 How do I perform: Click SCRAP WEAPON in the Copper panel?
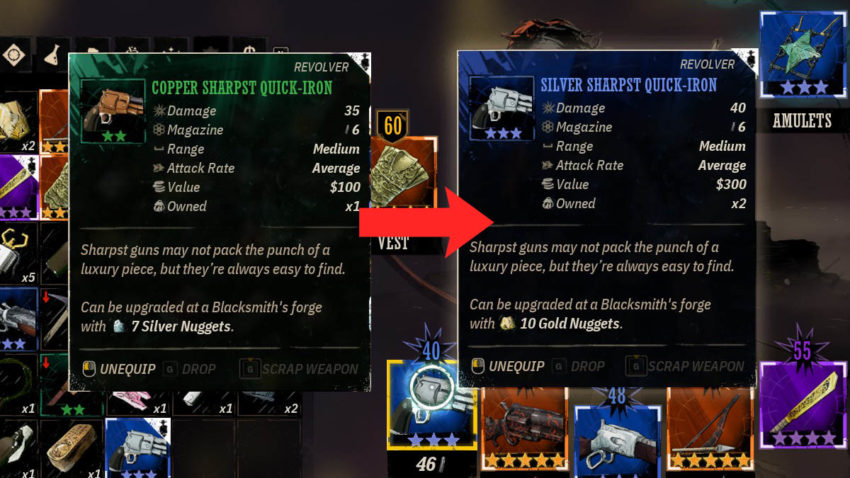tap(299, 369)
